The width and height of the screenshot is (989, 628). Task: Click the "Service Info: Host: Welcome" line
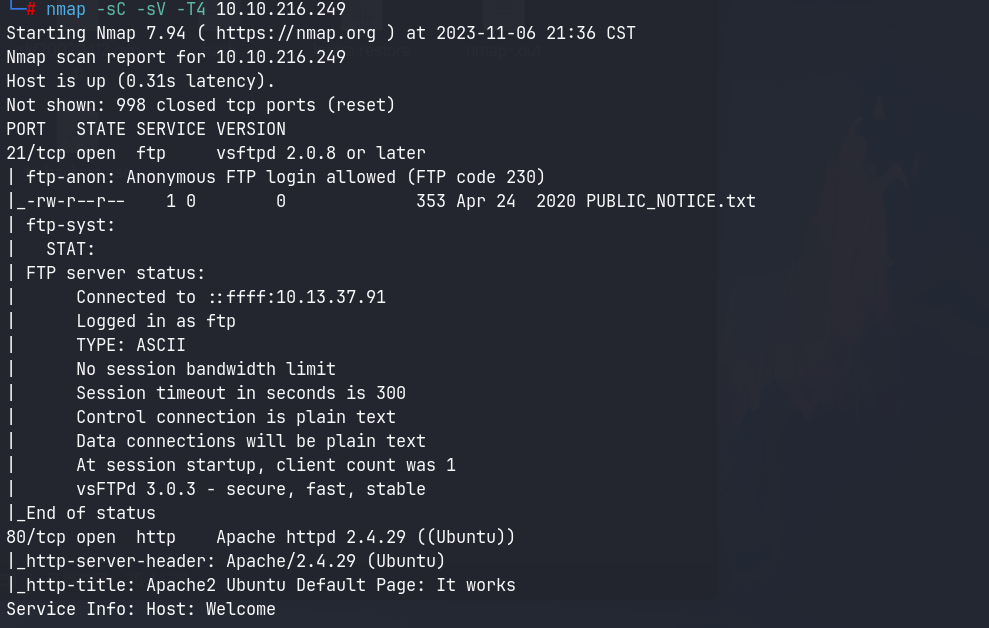coord(141,609)
